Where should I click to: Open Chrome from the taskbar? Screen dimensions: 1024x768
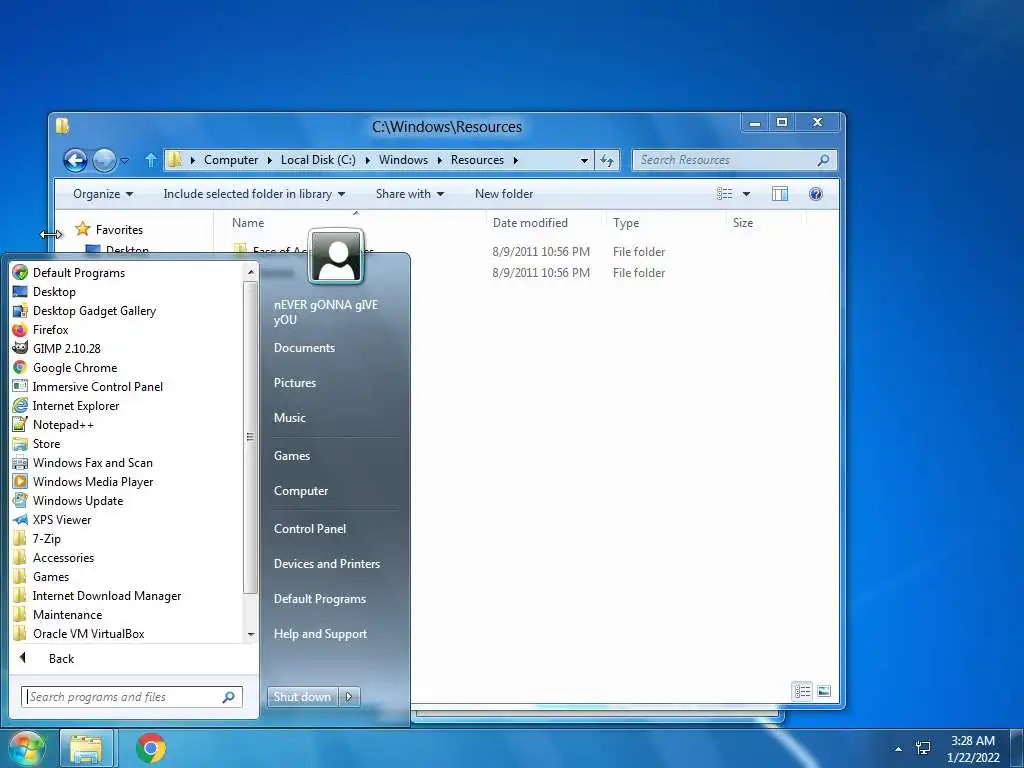coord(151,748)
